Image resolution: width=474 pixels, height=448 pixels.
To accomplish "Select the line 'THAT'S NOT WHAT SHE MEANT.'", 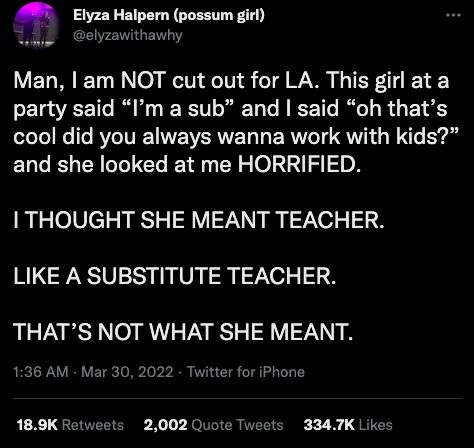I will coord(183,332).
